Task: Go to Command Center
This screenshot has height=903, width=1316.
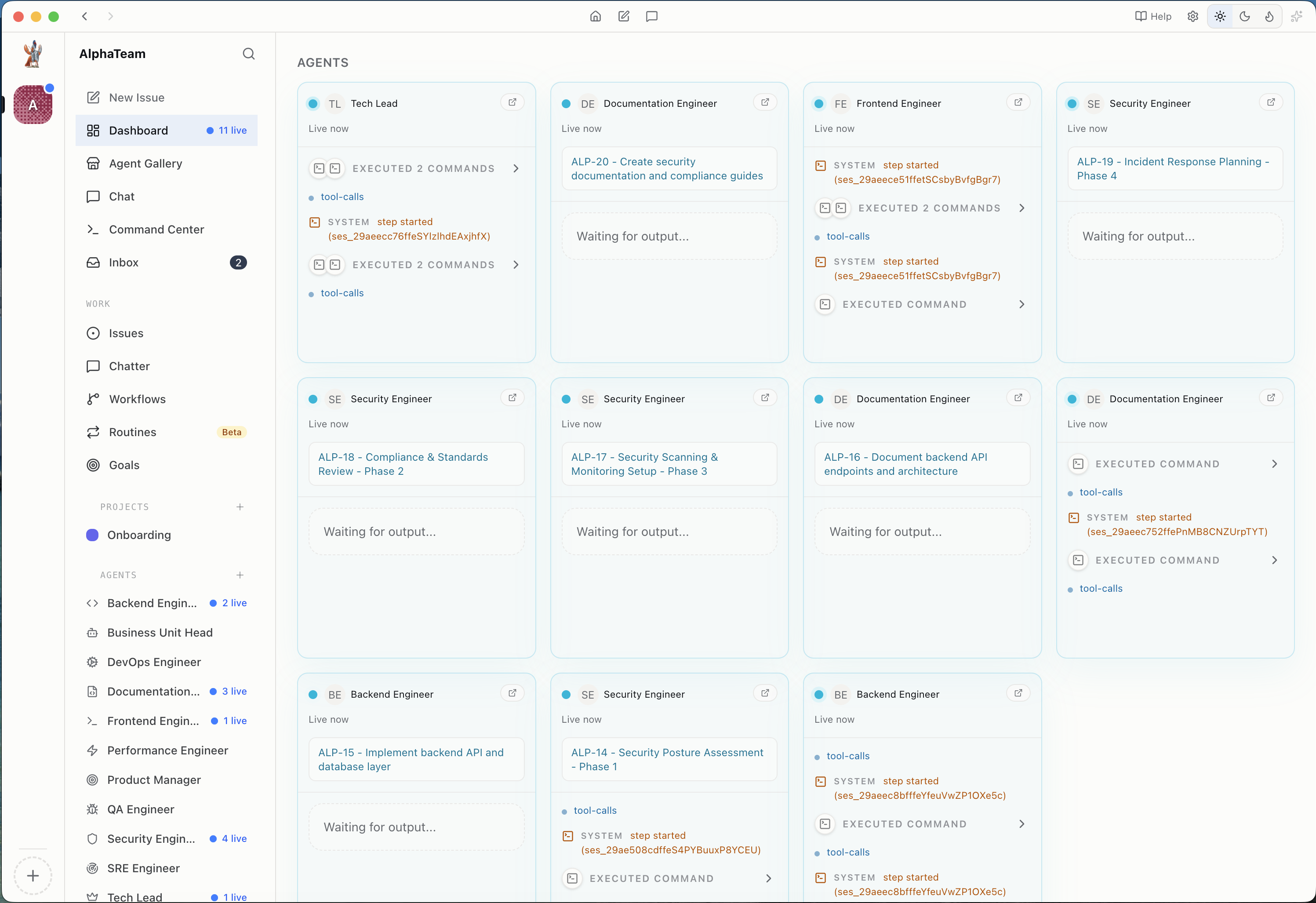Action: [156, 229]
